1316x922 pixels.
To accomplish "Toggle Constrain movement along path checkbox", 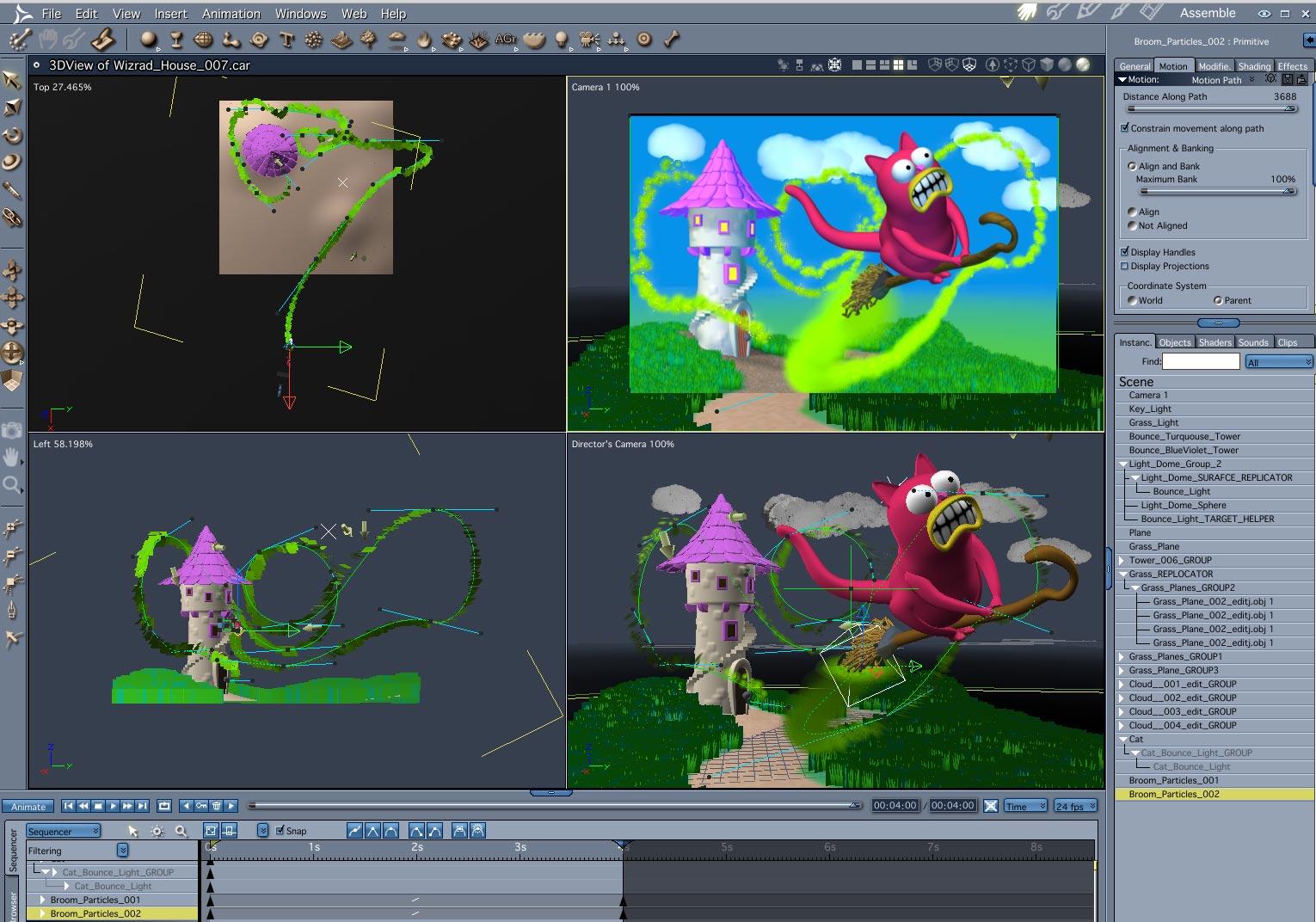I will coord(1124,128).
